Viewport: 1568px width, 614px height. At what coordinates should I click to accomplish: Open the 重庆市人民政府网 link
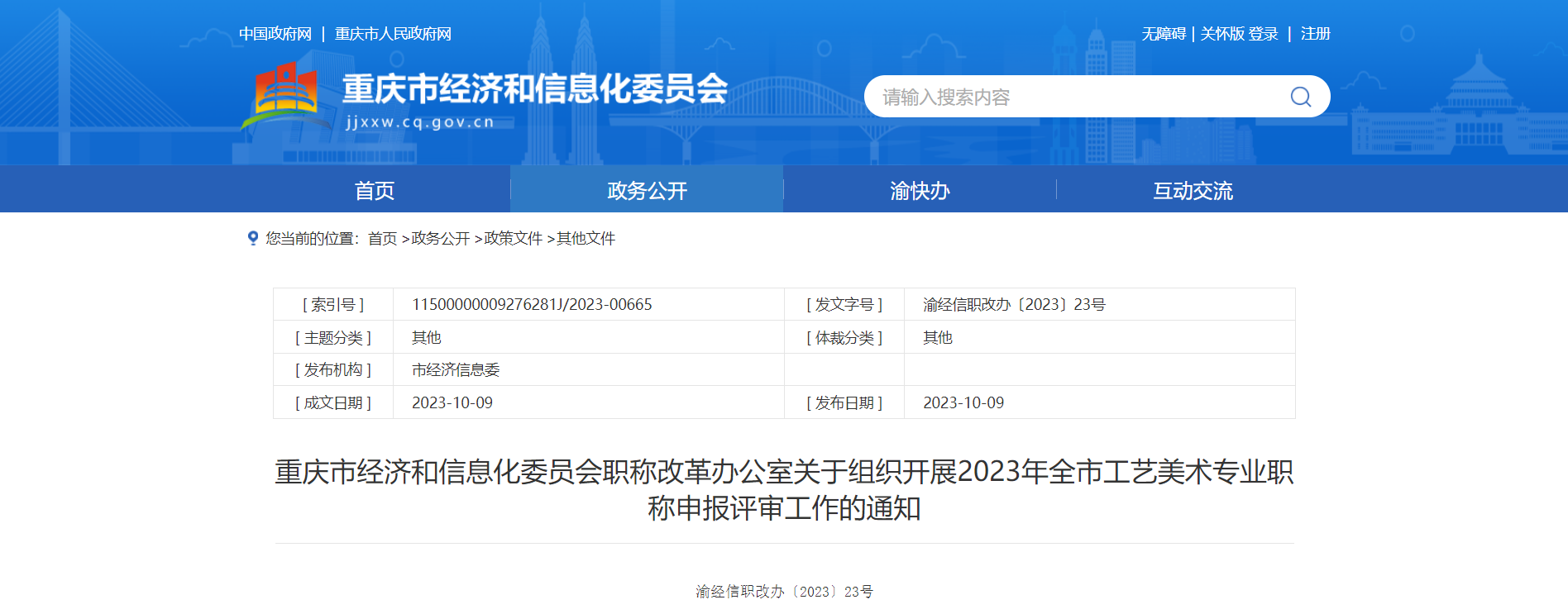(393, 34)
